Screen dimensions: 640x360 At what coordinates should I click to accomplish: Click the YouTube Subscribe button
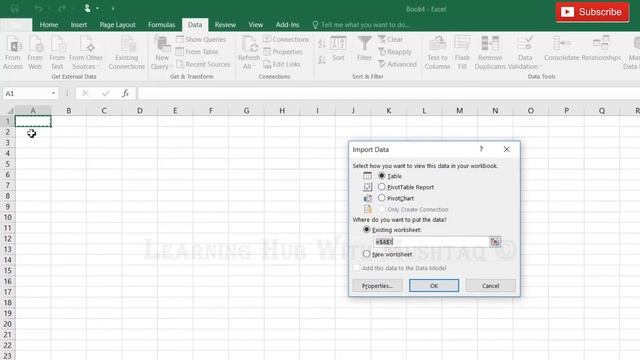[592, 12]
